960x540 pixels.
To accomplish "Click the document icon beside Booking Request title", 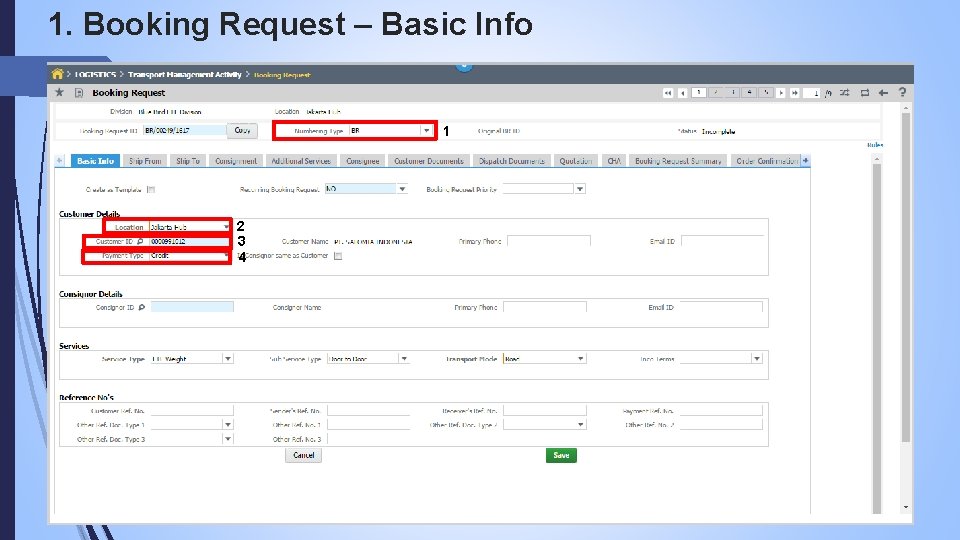I will [x=79, y=92].
